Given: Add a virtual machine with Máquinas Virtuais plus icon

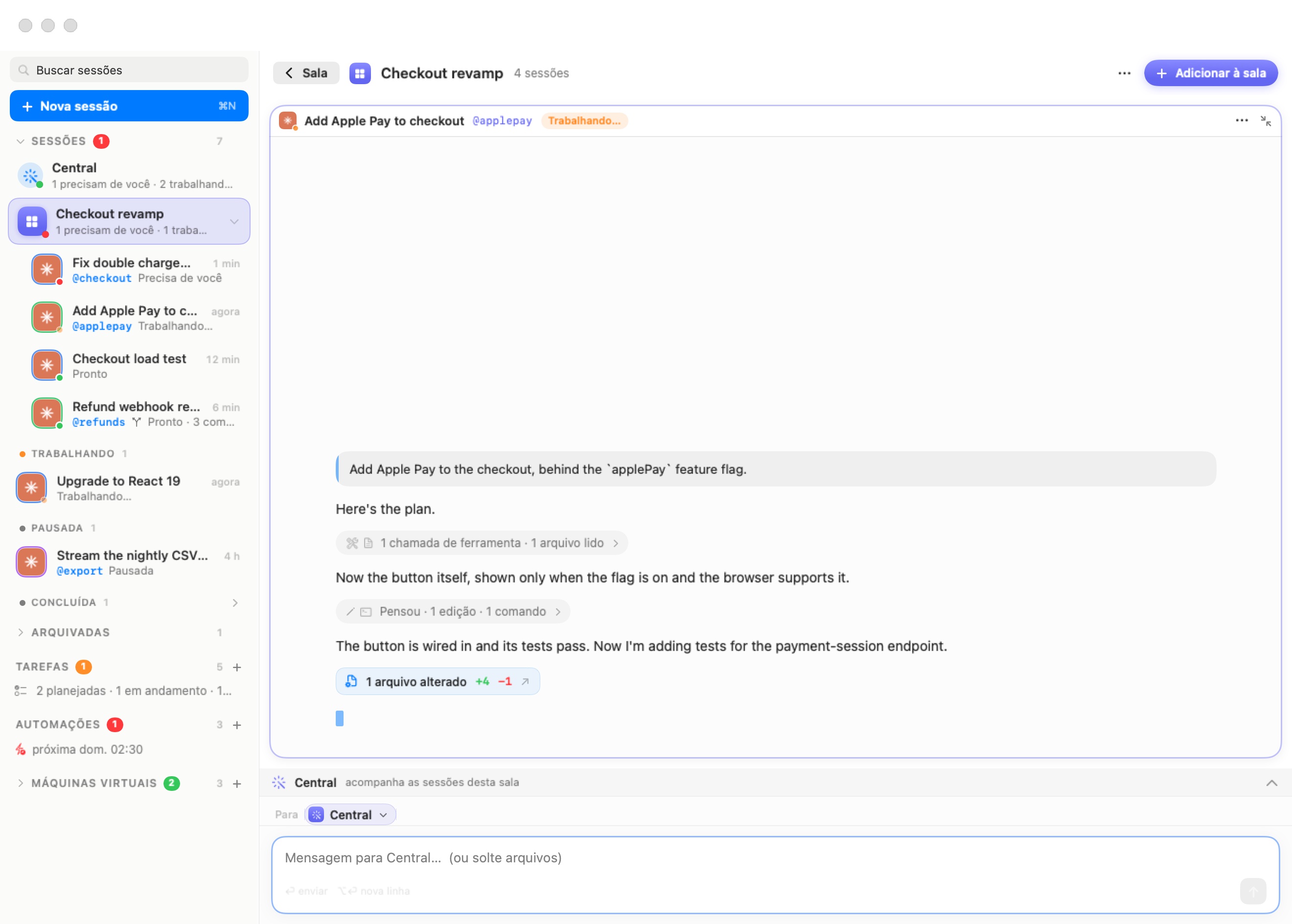Looking at the screenshot, I should coord(237,784).
